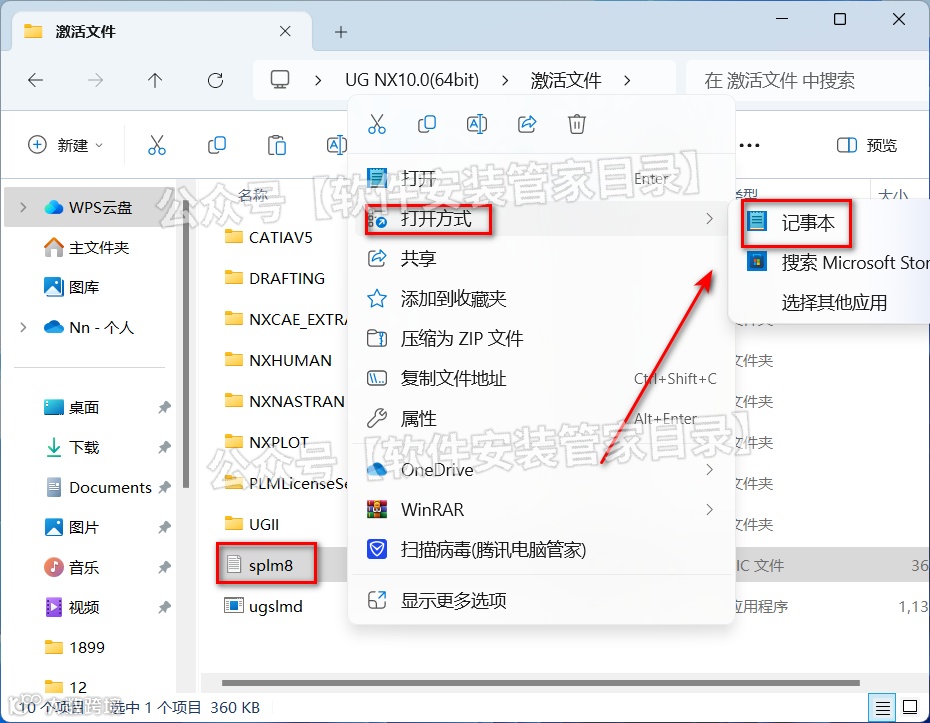Click the UG NX10.0(64bit) breadcrumb
The image size is (930, 723).
pyautogui.click(x=412, y=80)
